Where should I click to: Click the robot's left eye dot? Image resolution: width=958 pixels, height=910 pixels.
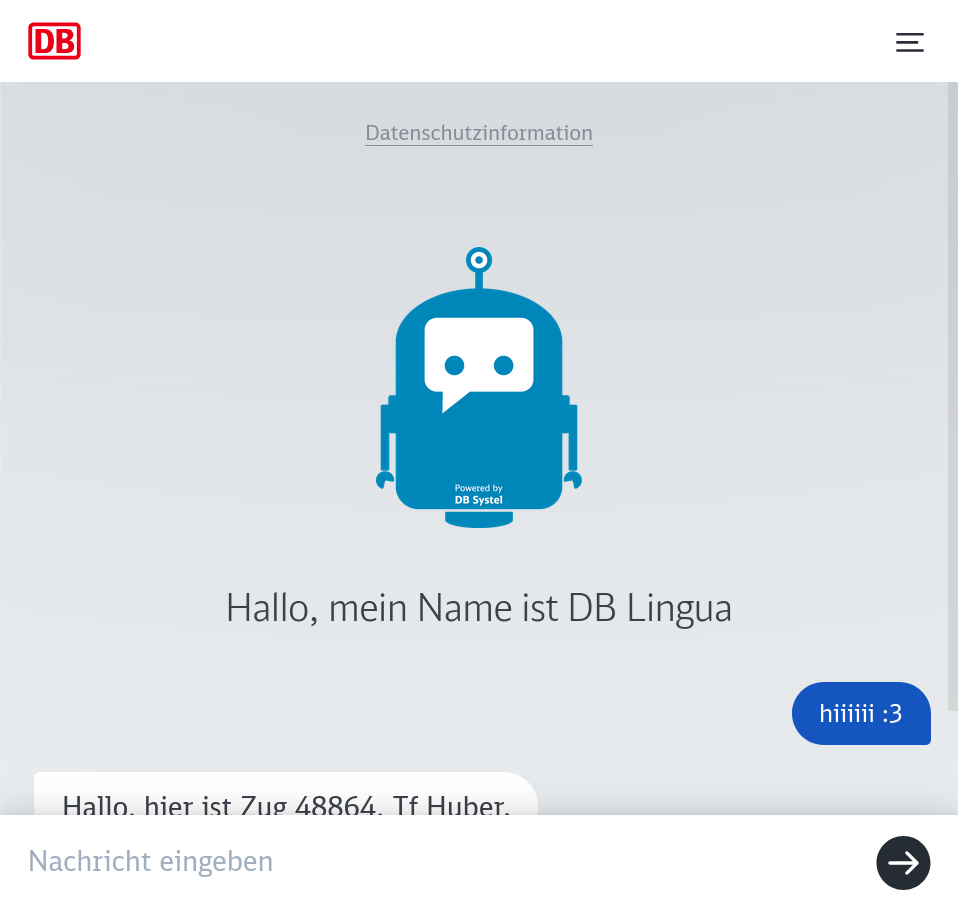[x=455, y=365]
